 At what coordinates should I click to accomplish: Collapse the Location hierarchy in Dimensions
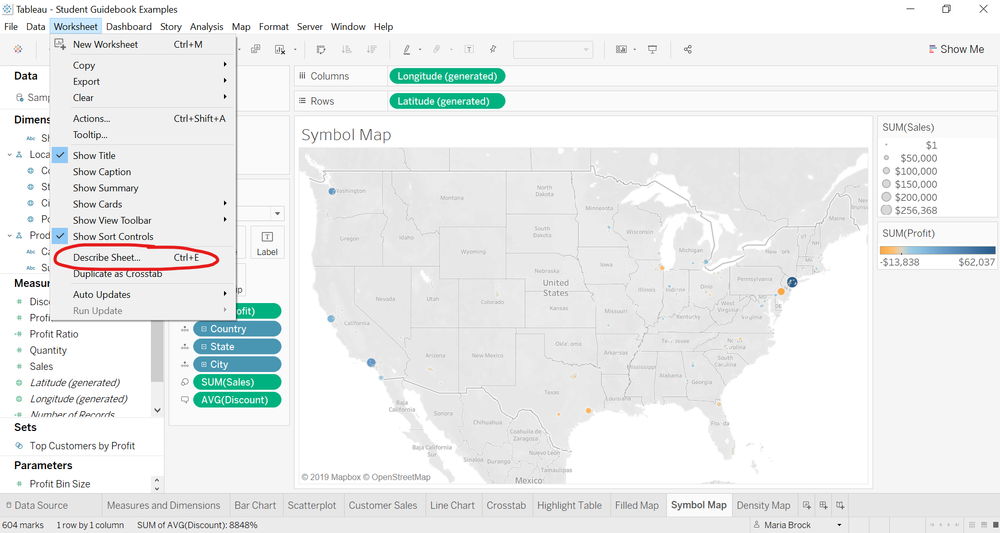10,154
